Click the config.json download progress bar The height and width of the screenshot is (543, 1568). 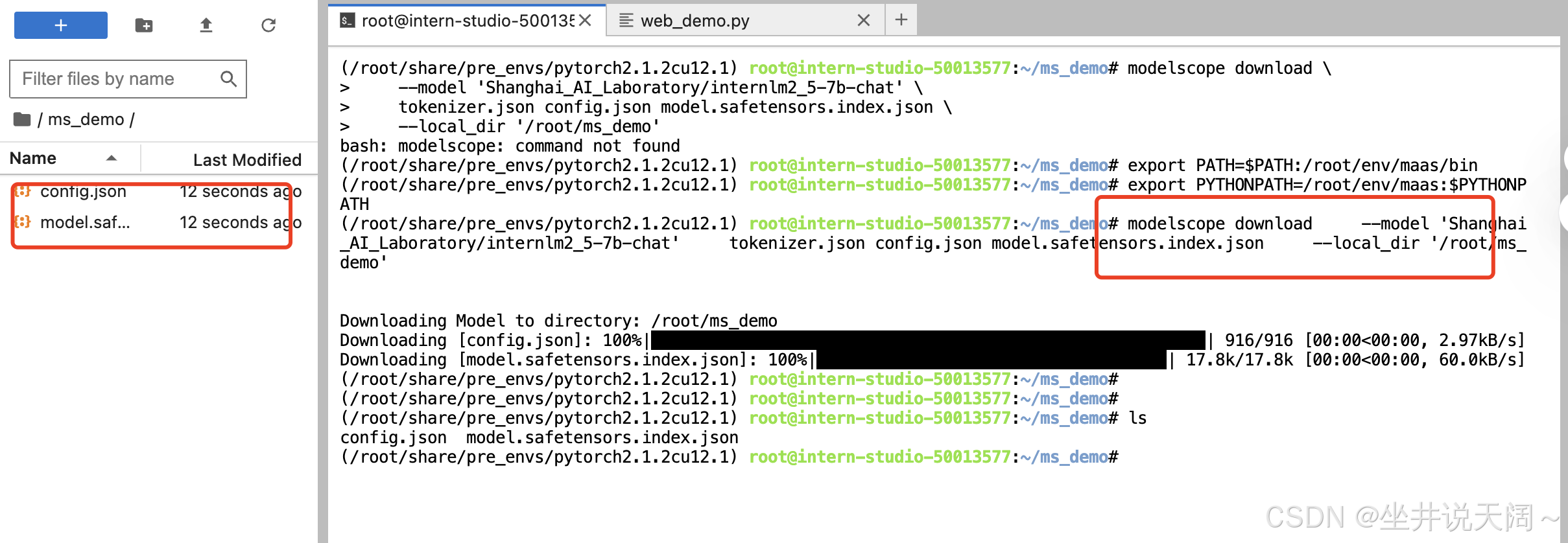tap(928, 340)
